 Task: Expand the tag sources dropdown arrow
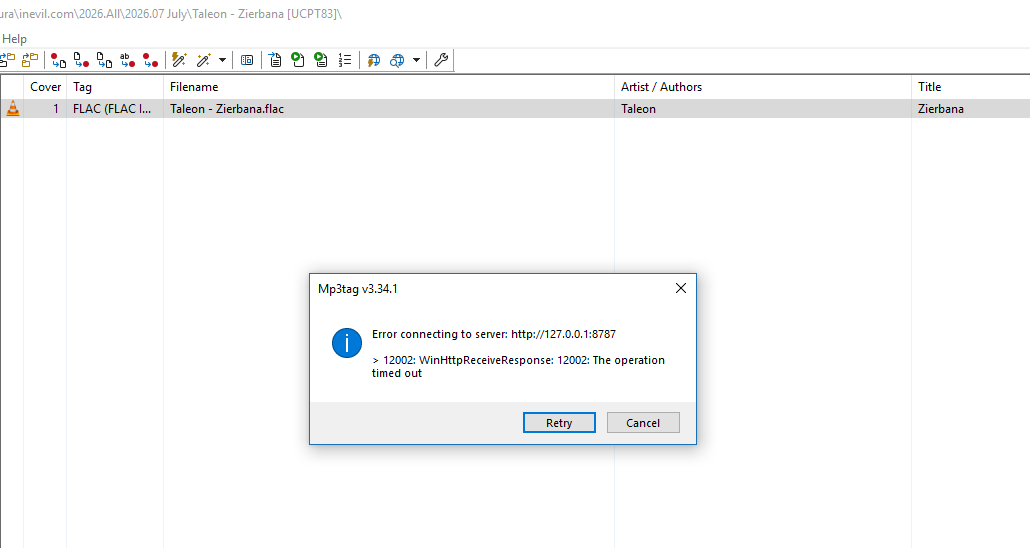click(416, 60)
